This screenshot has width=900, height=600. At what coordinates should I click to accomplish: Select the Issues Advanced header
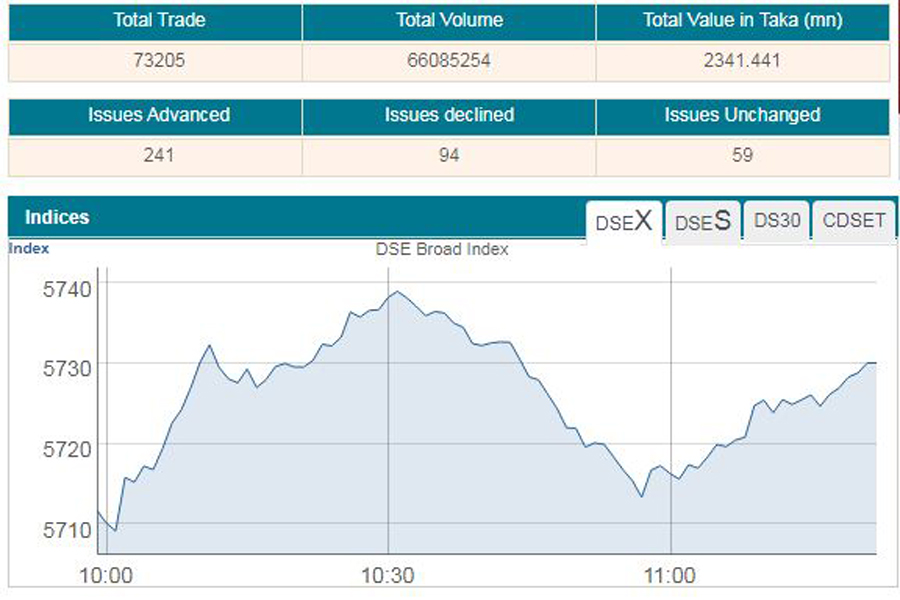[x=155, y=115]
